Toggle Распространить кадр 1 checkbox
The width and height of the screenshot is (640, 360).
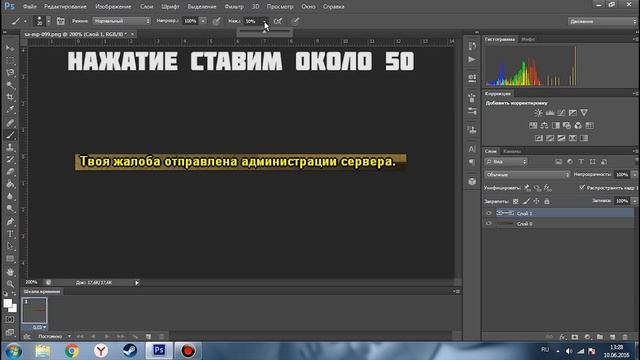[x=582, y=188]
